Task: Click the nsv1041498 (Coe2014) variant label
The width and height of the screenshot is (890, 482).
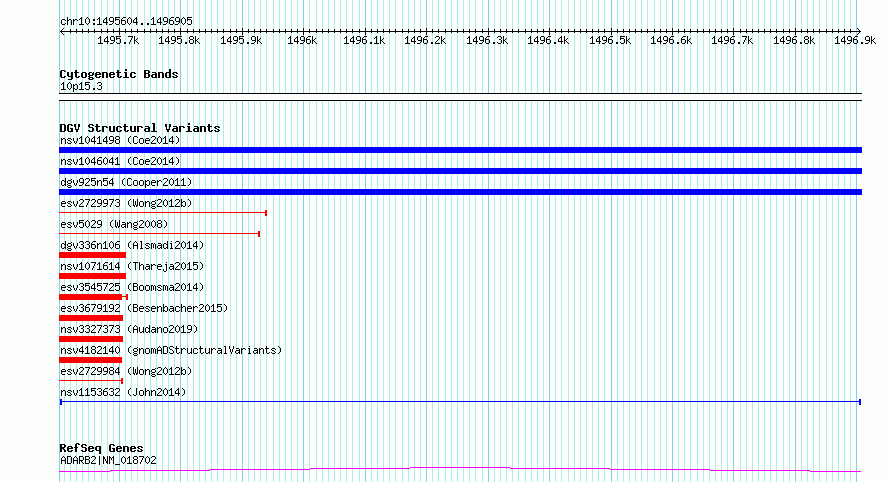Action: click(120, 140)
